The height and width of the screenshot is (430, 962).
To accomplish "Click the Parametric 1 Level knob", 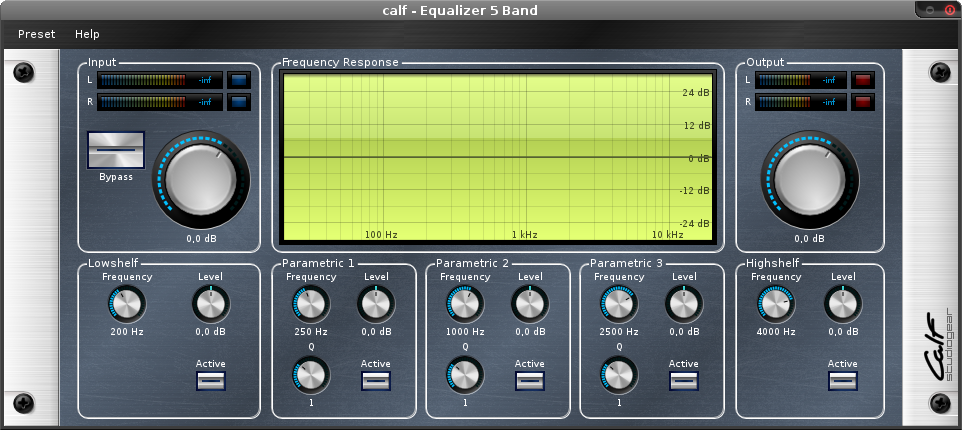I will coord(376,304).
